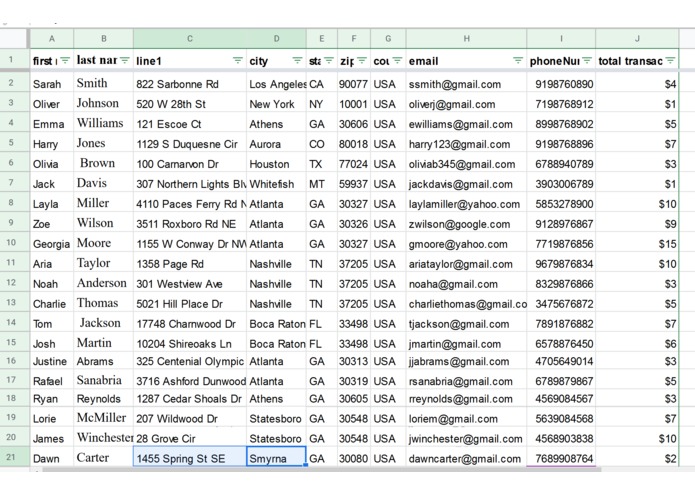Screen dimensions: 695x494
Task: Open filter menu for line1 column
Action: (x=238, y=60)
